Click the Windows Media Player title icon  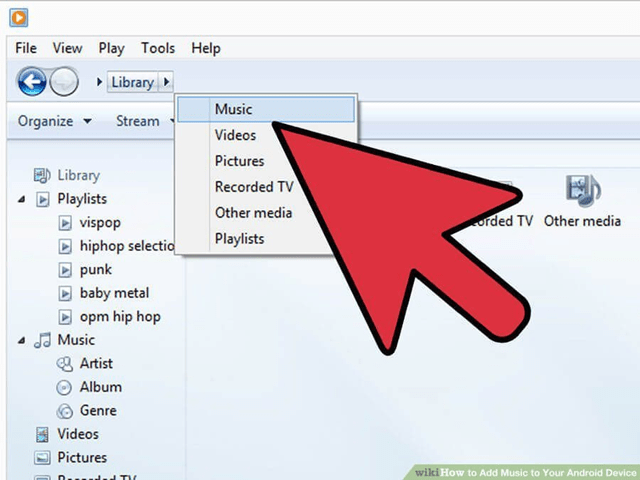[19, 18]
